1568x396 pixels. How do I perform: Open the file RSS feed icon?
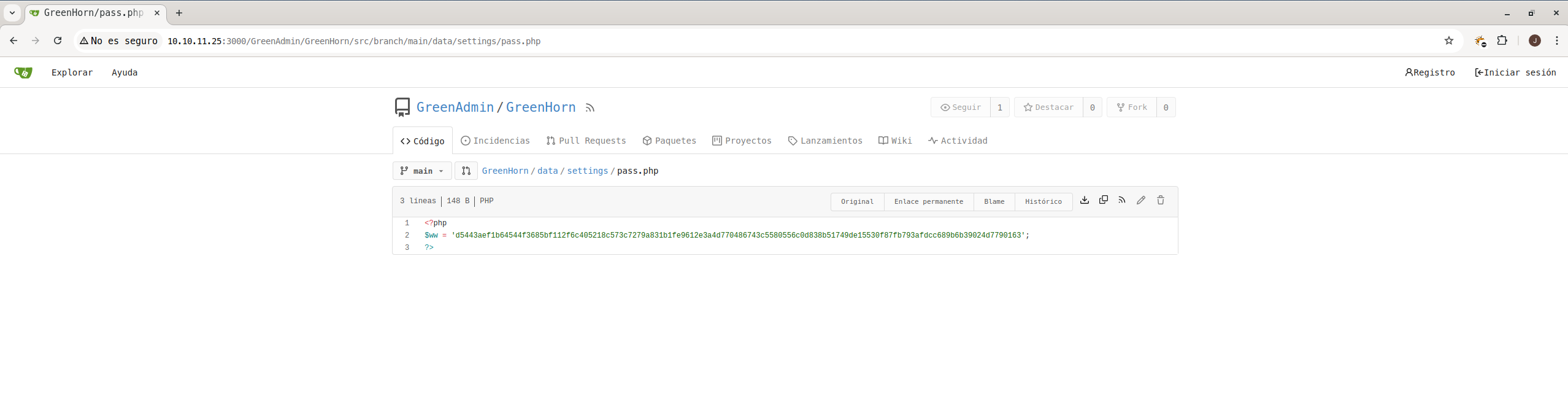click(x=1122, y=200)
